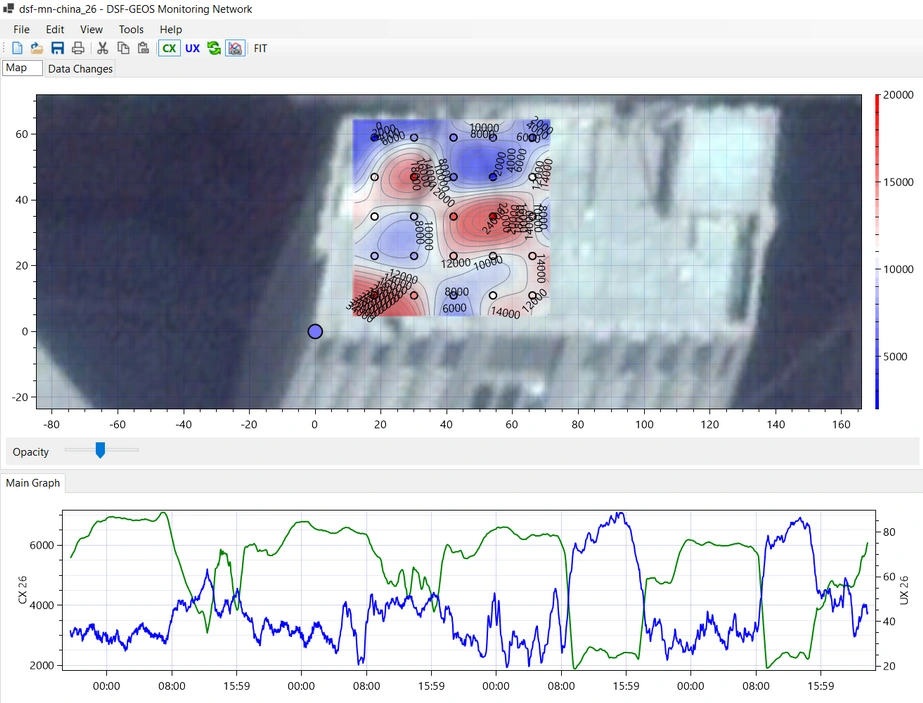Click the Opacity slider handle

click(100, 451)
